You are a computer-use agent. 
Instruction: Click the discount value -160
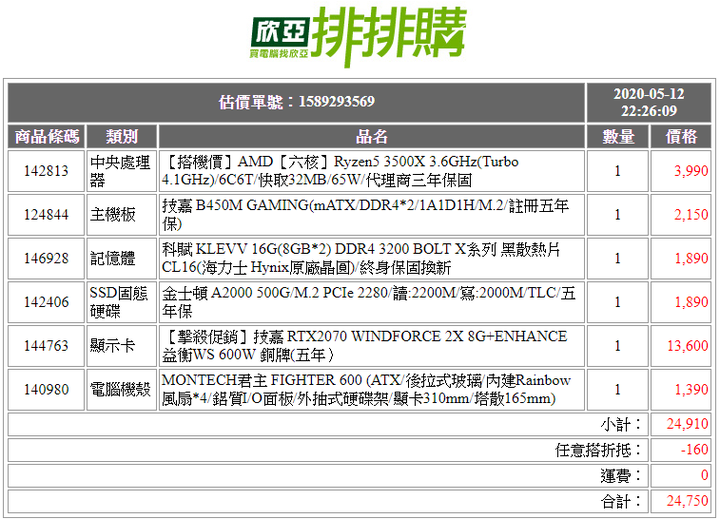pos(694,450)
